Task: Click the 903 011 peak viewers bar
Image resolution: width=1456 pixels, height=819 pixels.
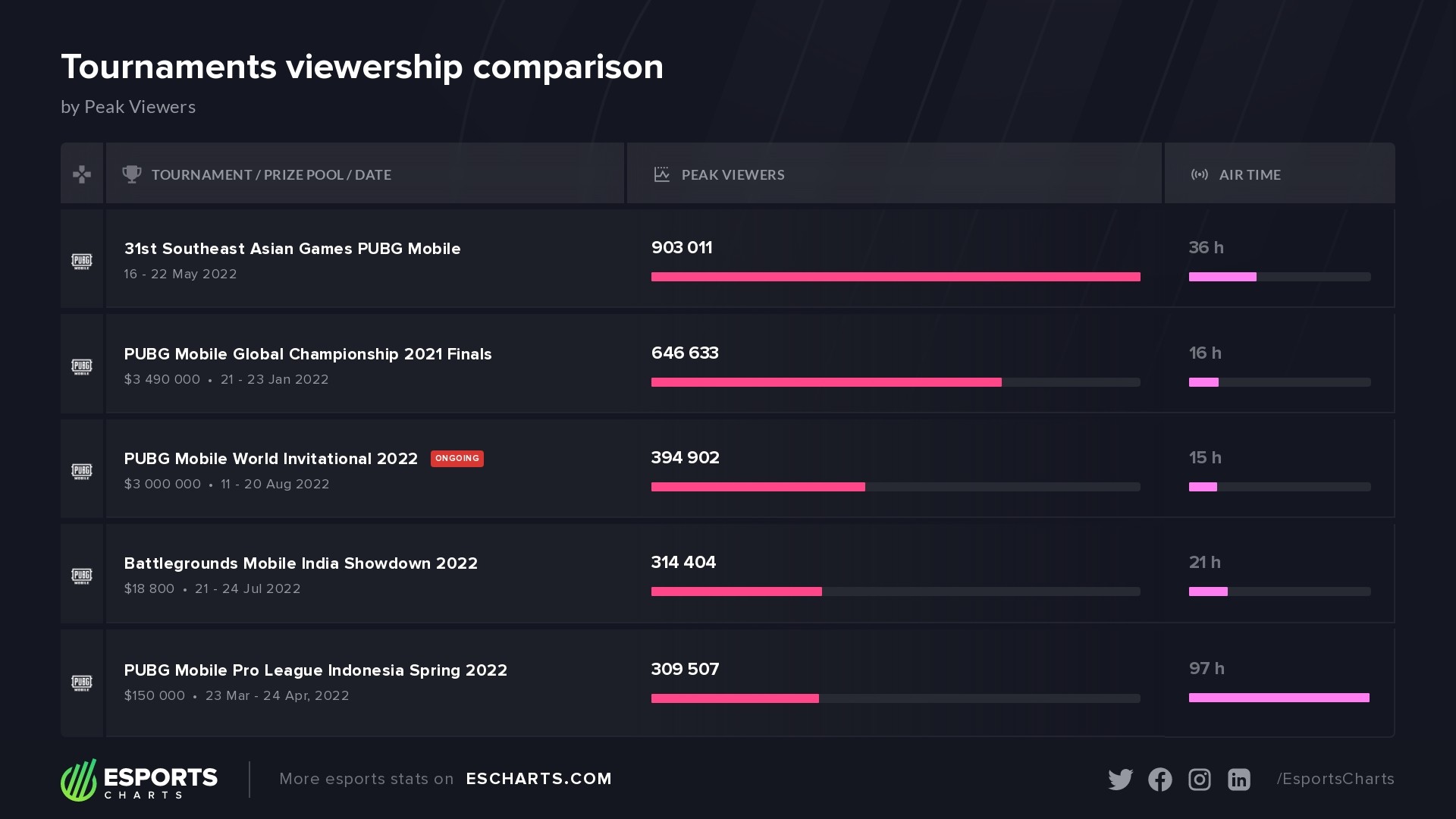Action: point(895,277)
